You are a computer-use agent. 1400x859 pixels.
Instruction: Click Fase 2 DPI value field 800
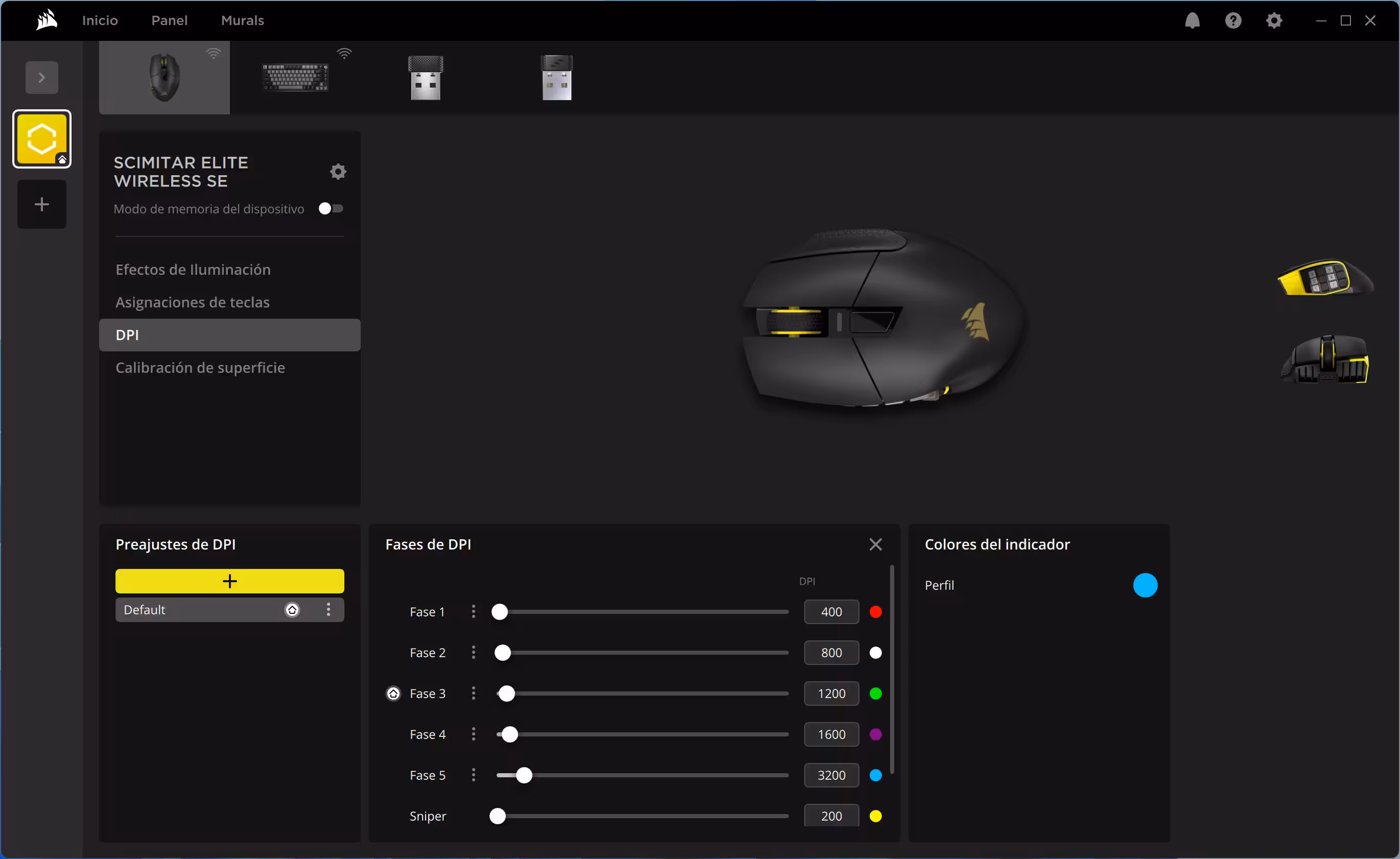pyautogui.click(x=831, y=653)
